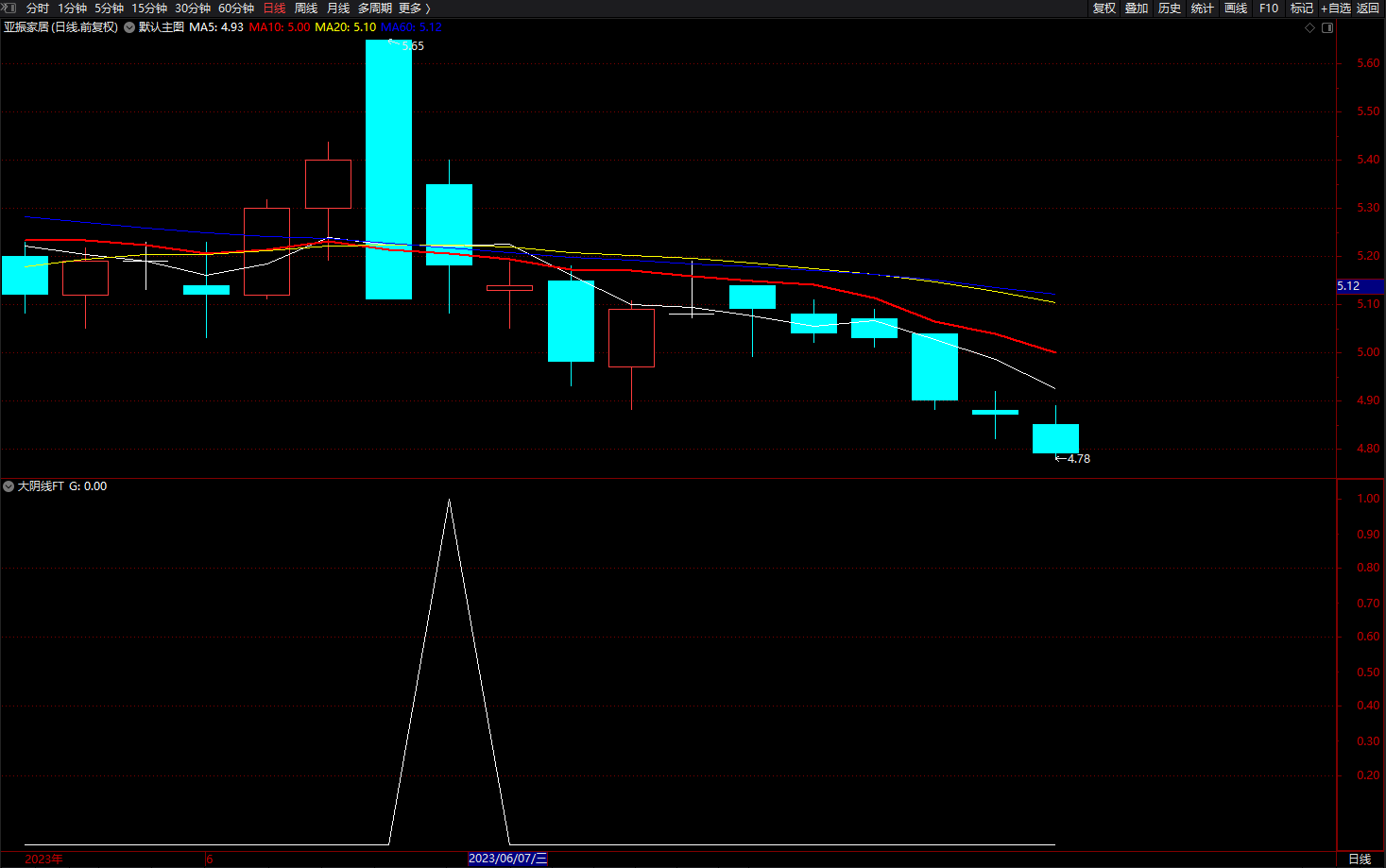This screenshot has height=868, width=1386.
Task: Click the 5.12 price marker on axis
Action: coord(1360,286)
